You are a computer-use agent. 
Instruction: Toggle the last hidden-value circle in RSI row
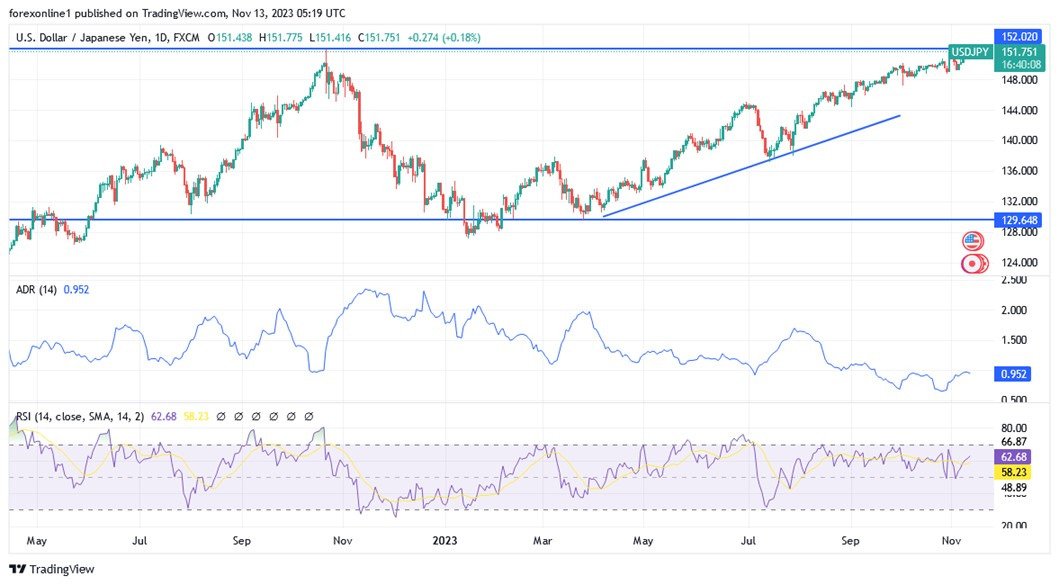[x=307, y=415]
